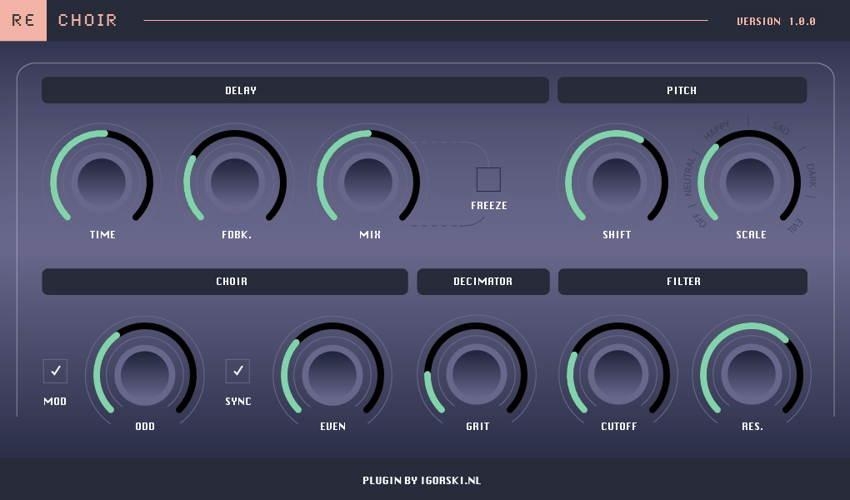
Task: Click the DELAY section header
Action: click(295, 90)
